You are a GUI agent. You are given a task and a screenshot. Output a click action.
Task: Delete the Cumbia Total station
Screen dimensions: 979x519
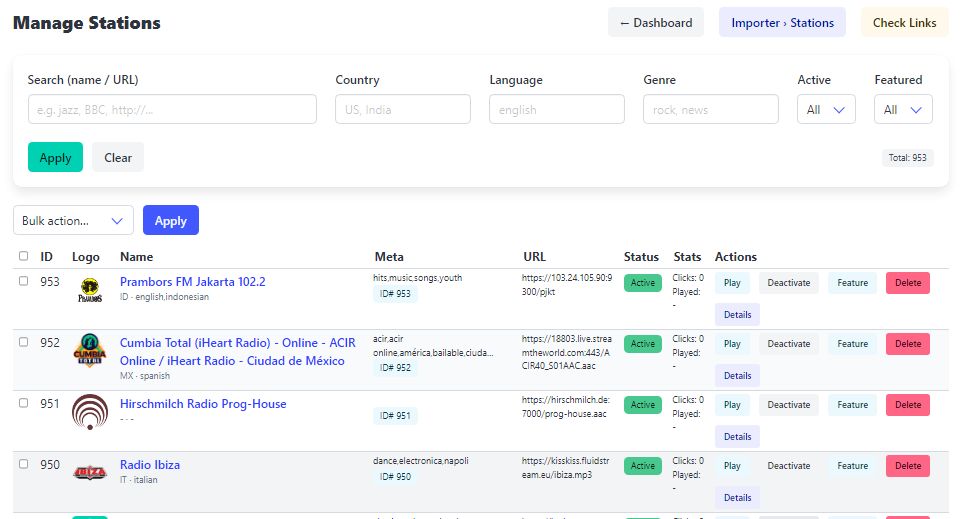coord(907,344)
